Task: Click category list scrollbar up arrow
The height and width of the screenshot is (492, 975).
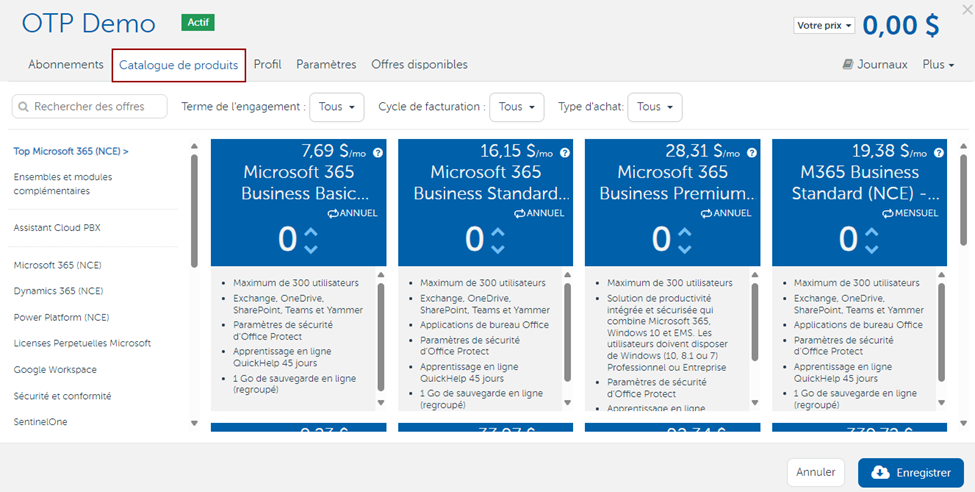Action: (x=194, y=146)
